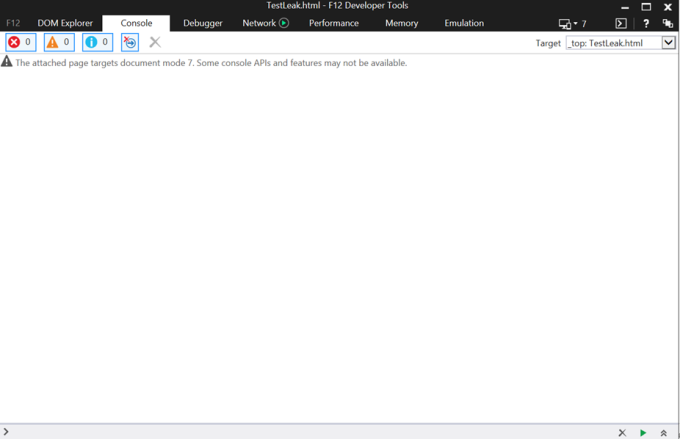This screenshot has width=680, height=439.
Task: Close the F12 Developer Tools window
Action: pos(668,7)
